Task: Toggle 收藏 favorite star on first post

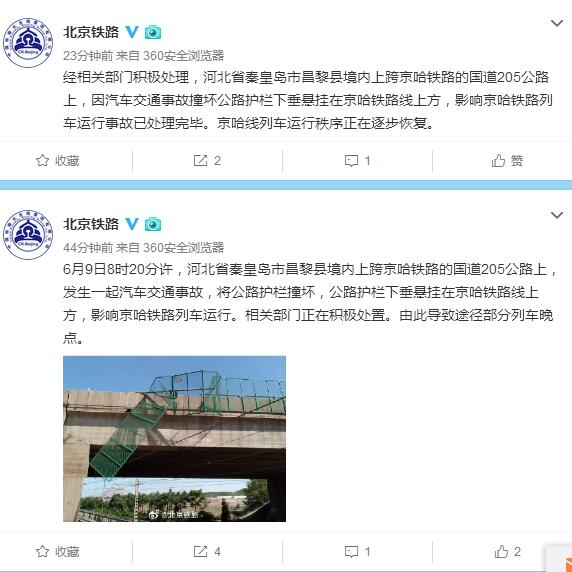Action: [x=58, y=161]
